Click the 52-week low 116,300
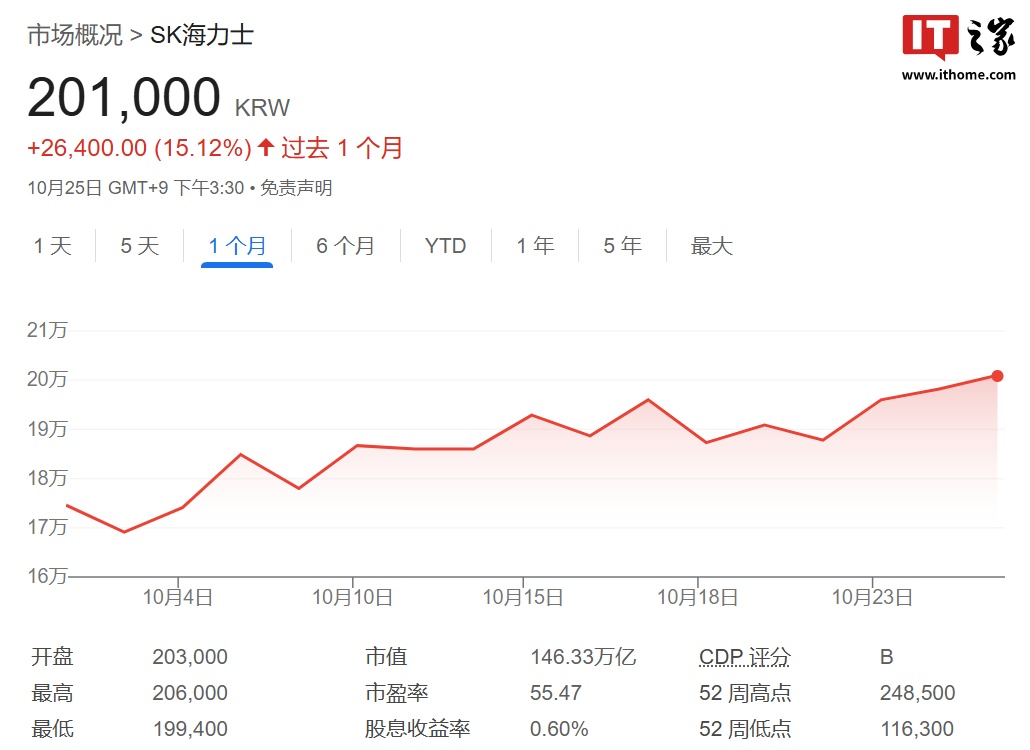Screen dimensions: 1030x750 [x=917, y=729]
